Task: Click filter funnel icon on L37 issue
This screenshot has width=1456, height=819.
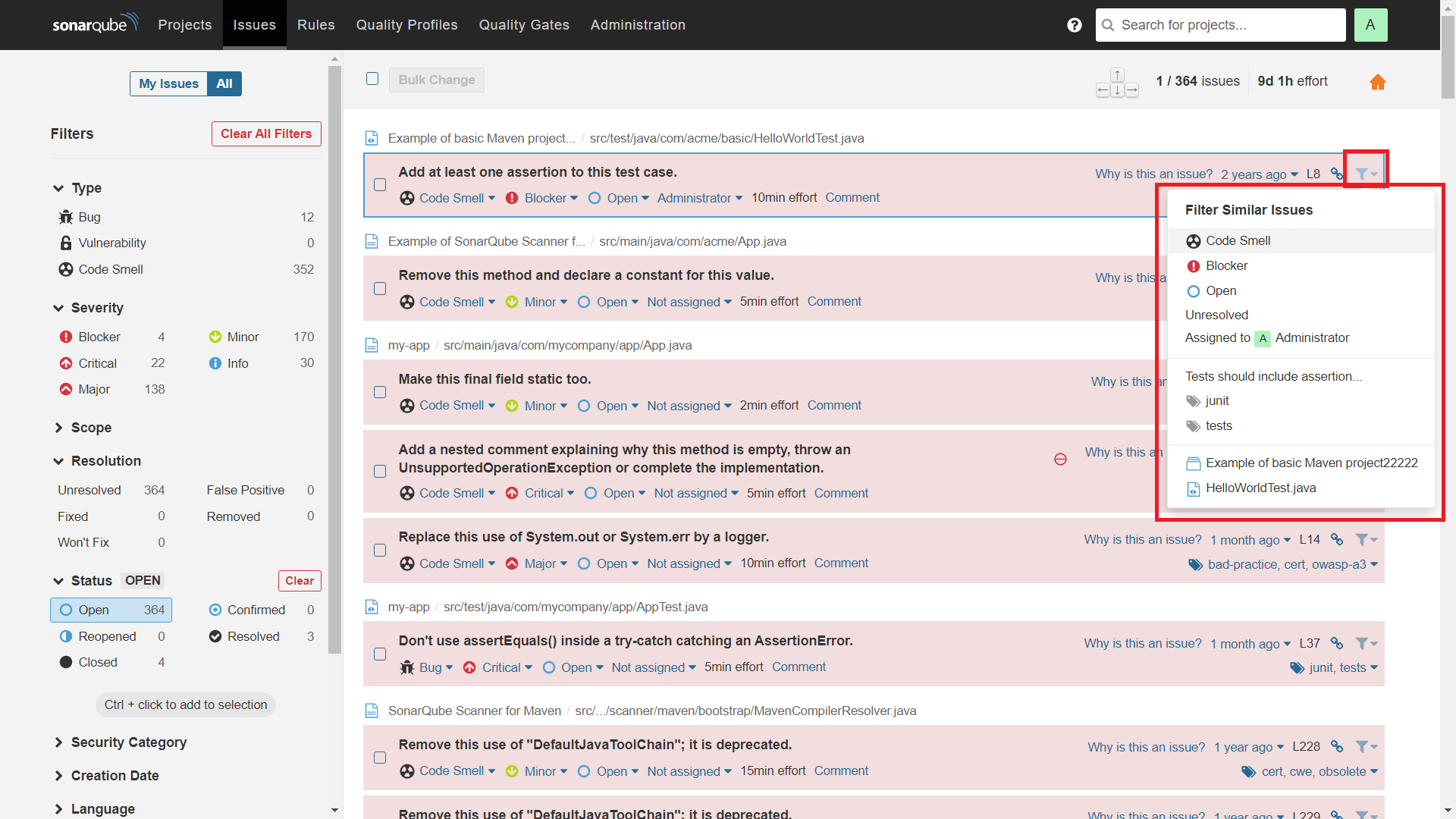Action: [x=1366, y=643]
